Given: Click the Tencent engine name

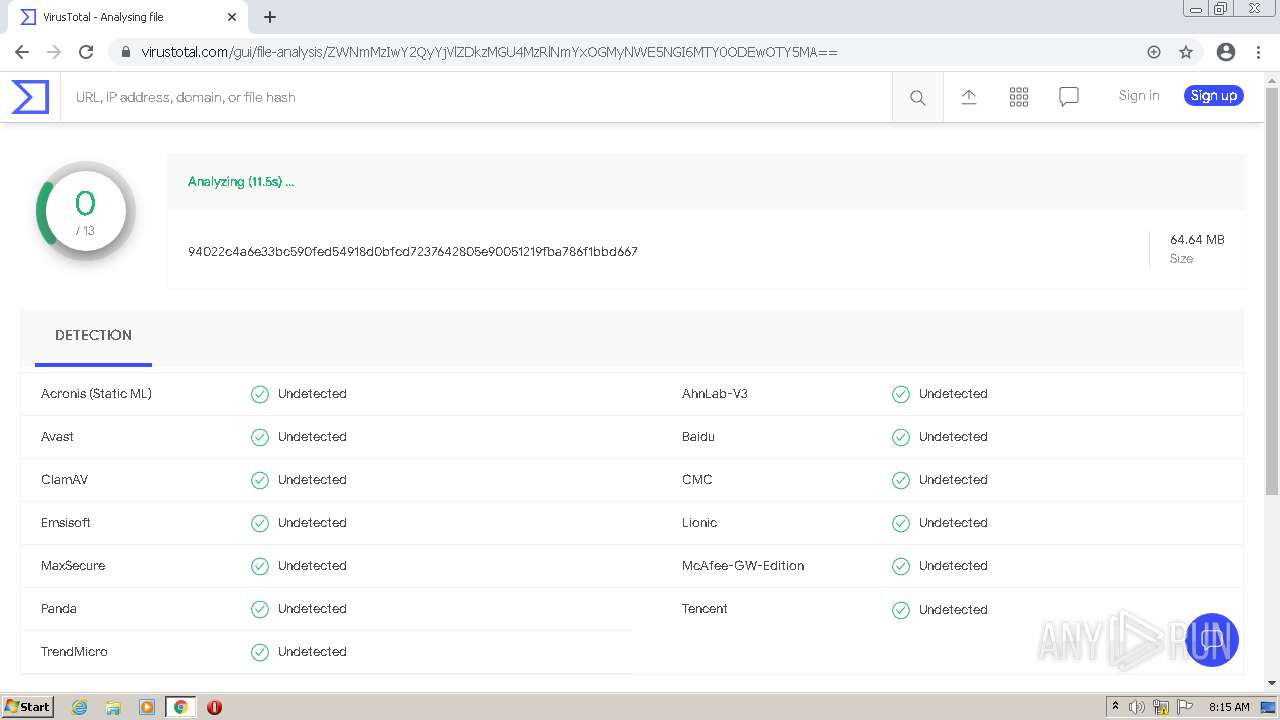Looking at the screenshot, I should pyautogui.click(x=705, y=608).
